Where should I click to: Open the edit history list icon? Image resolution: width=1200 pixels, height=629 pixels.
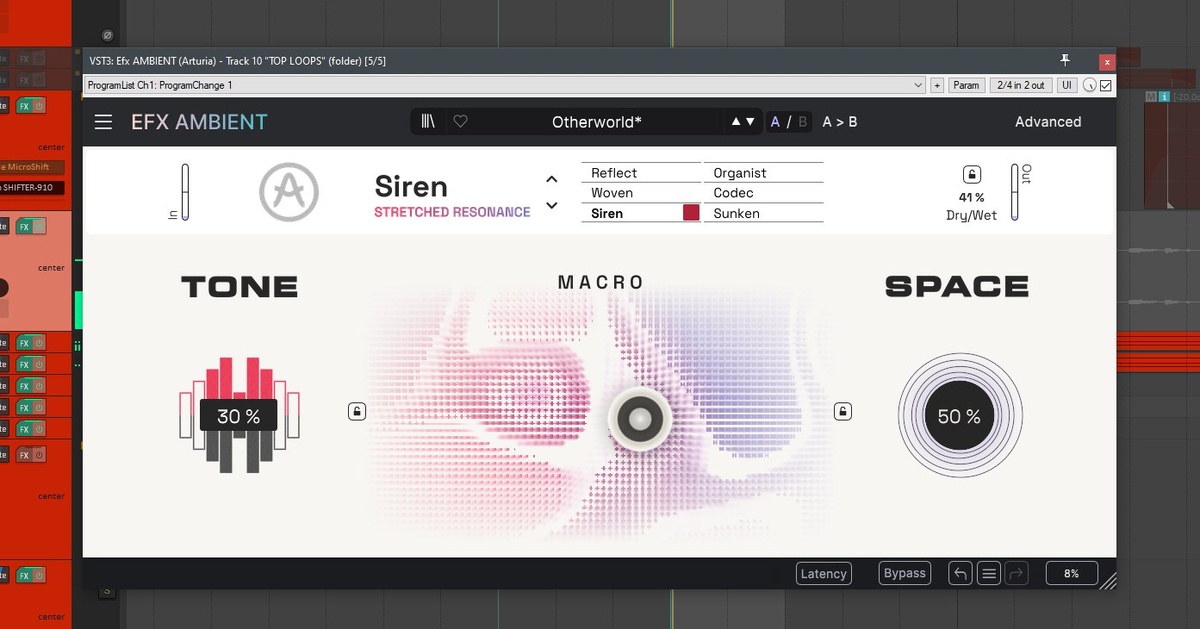989,573
